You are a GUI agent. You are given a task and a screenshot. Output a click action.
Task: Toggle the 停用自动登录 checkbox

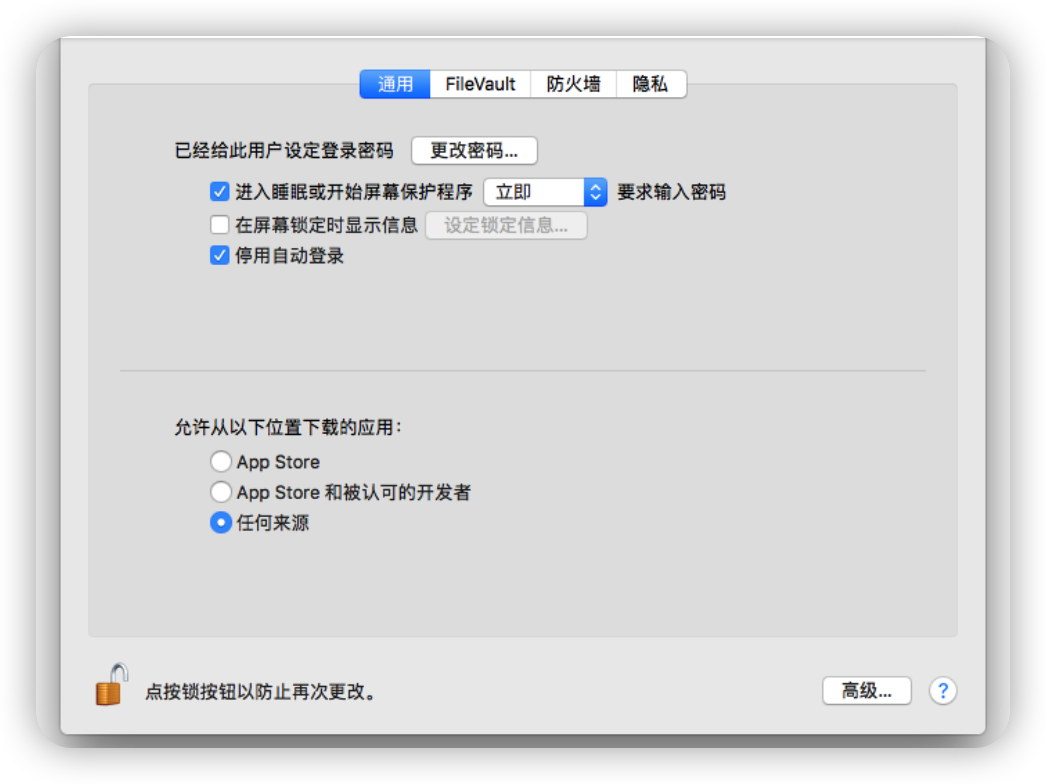(x=220, y=256)
